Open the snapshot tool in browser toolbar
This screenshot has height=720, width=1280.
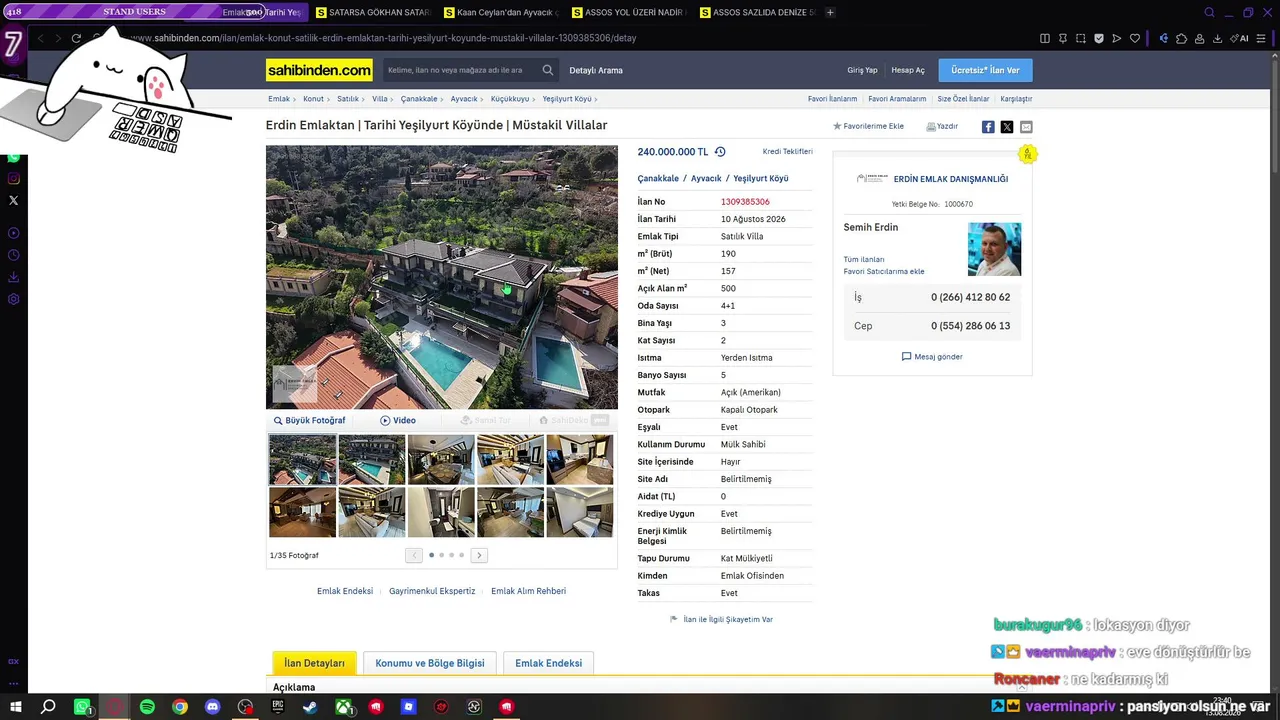1081,38
